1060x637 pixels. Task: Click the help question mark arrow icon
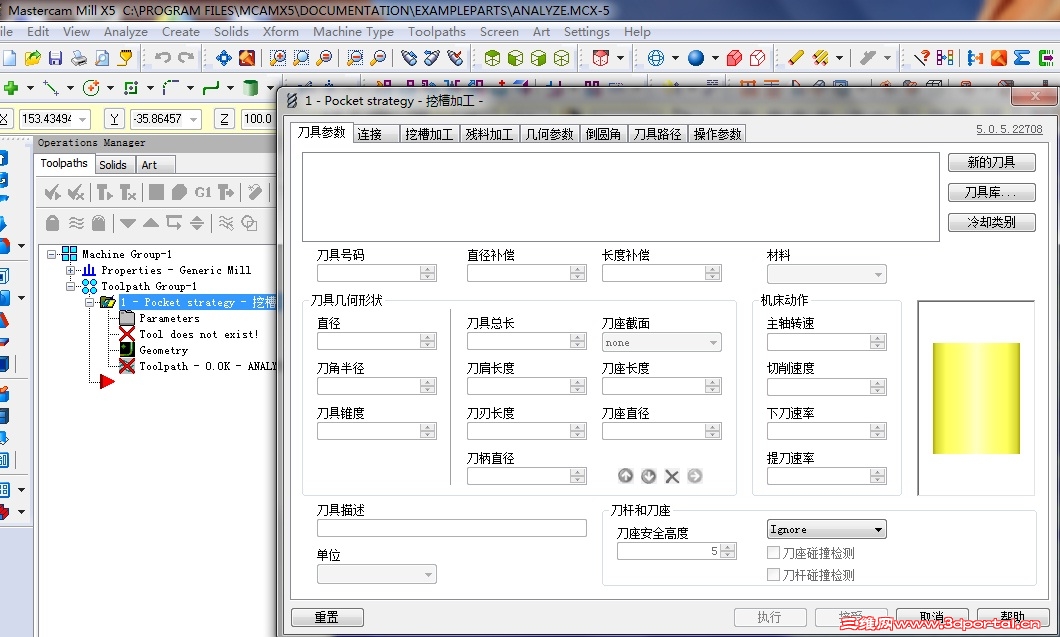coord(922,58)
